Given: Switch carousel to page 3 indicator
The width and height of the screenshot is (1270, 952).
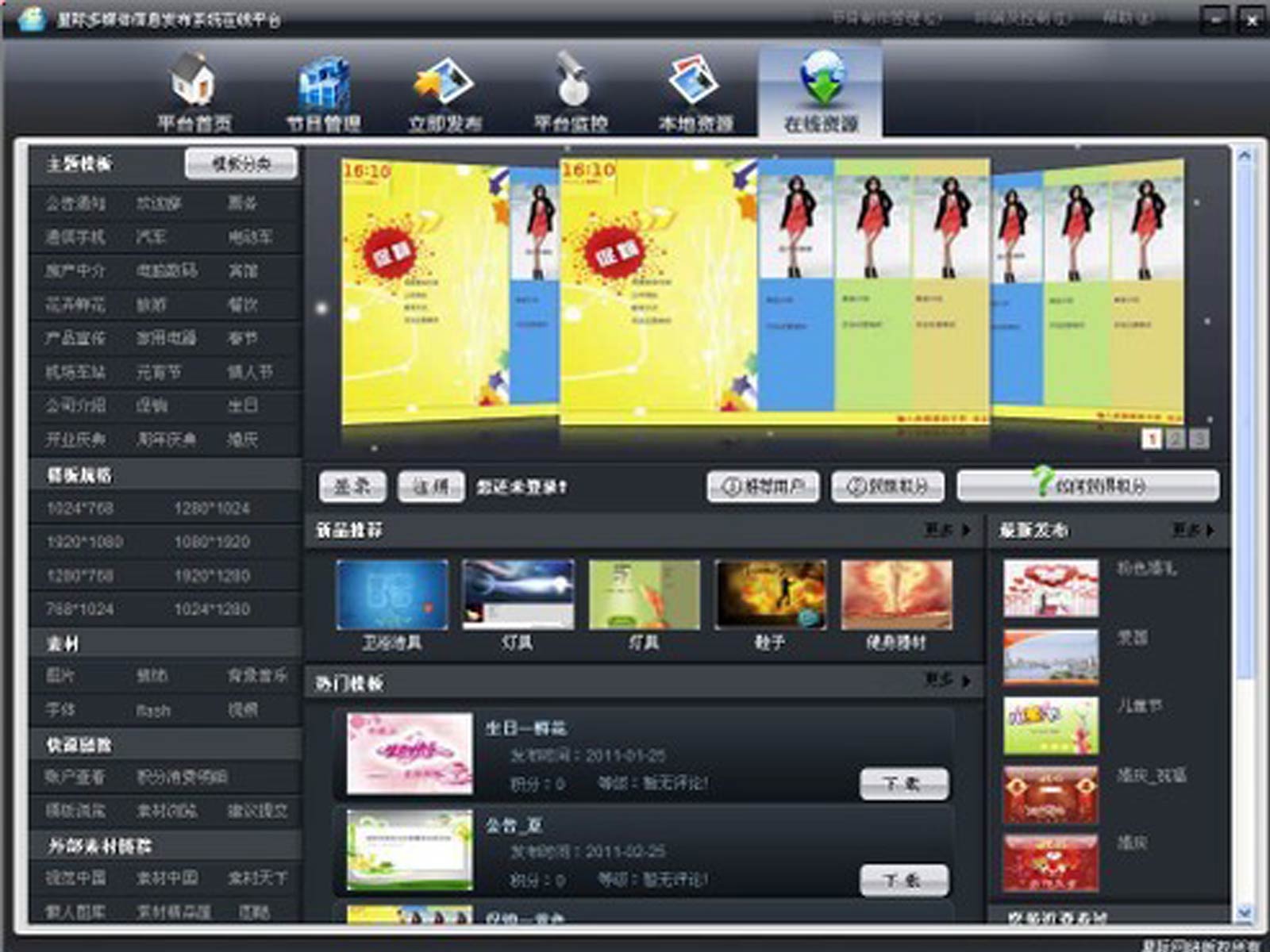Looking at the screenshot, I should (1199, 439).
